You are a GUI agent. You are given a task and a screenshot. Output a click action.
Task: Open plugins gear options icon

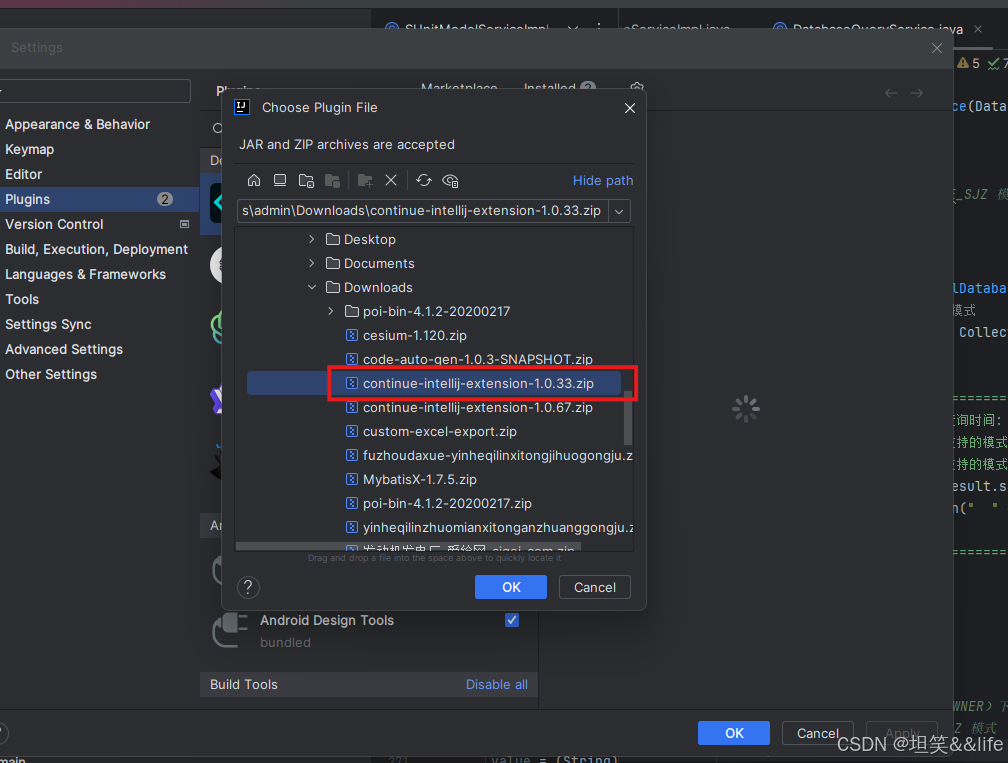click(637, 88)
